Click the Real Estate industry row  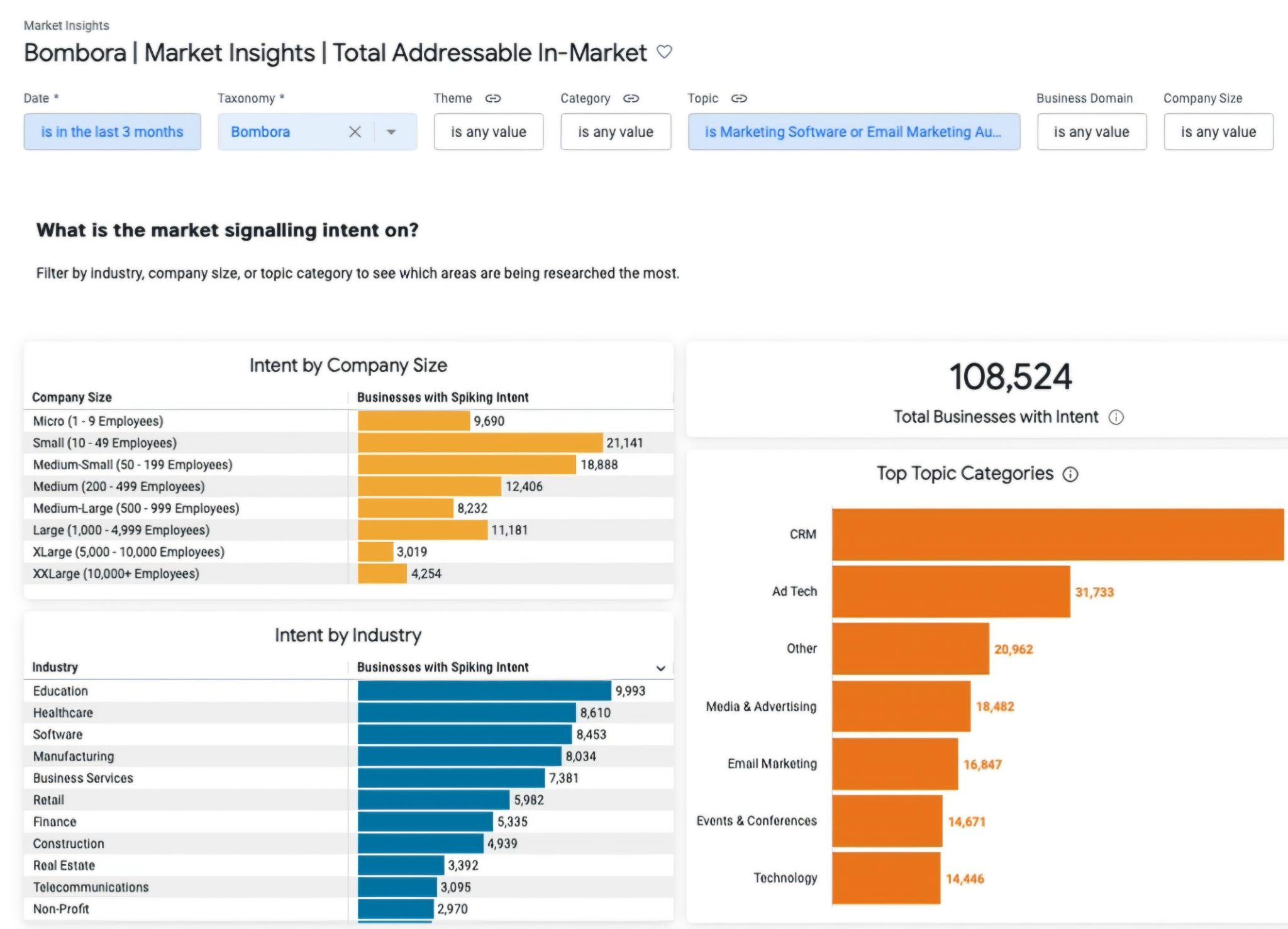348,865
